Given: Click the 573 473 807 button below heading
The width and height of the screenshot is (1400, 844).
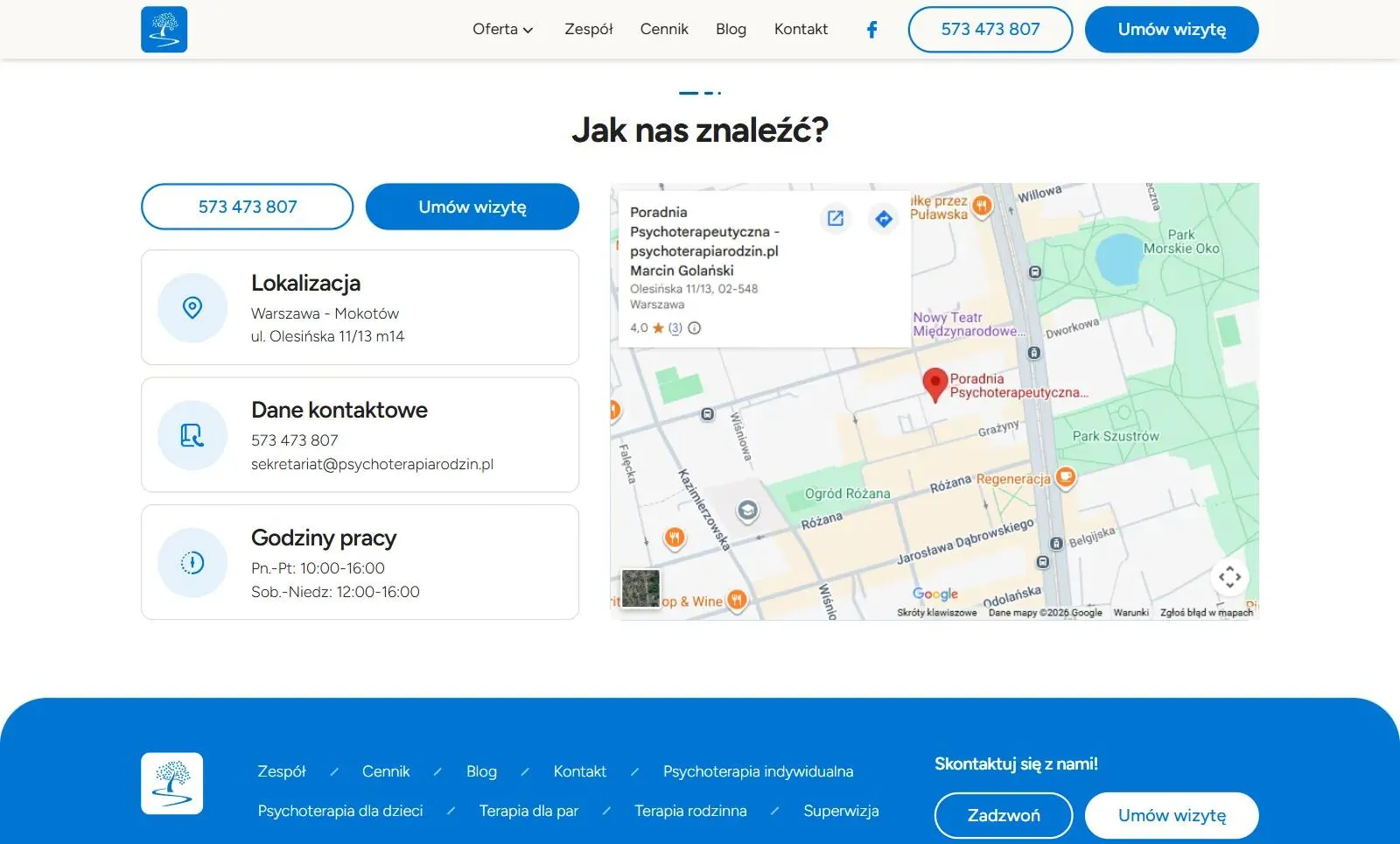Looking at the screenshot, I should (248, 207).
